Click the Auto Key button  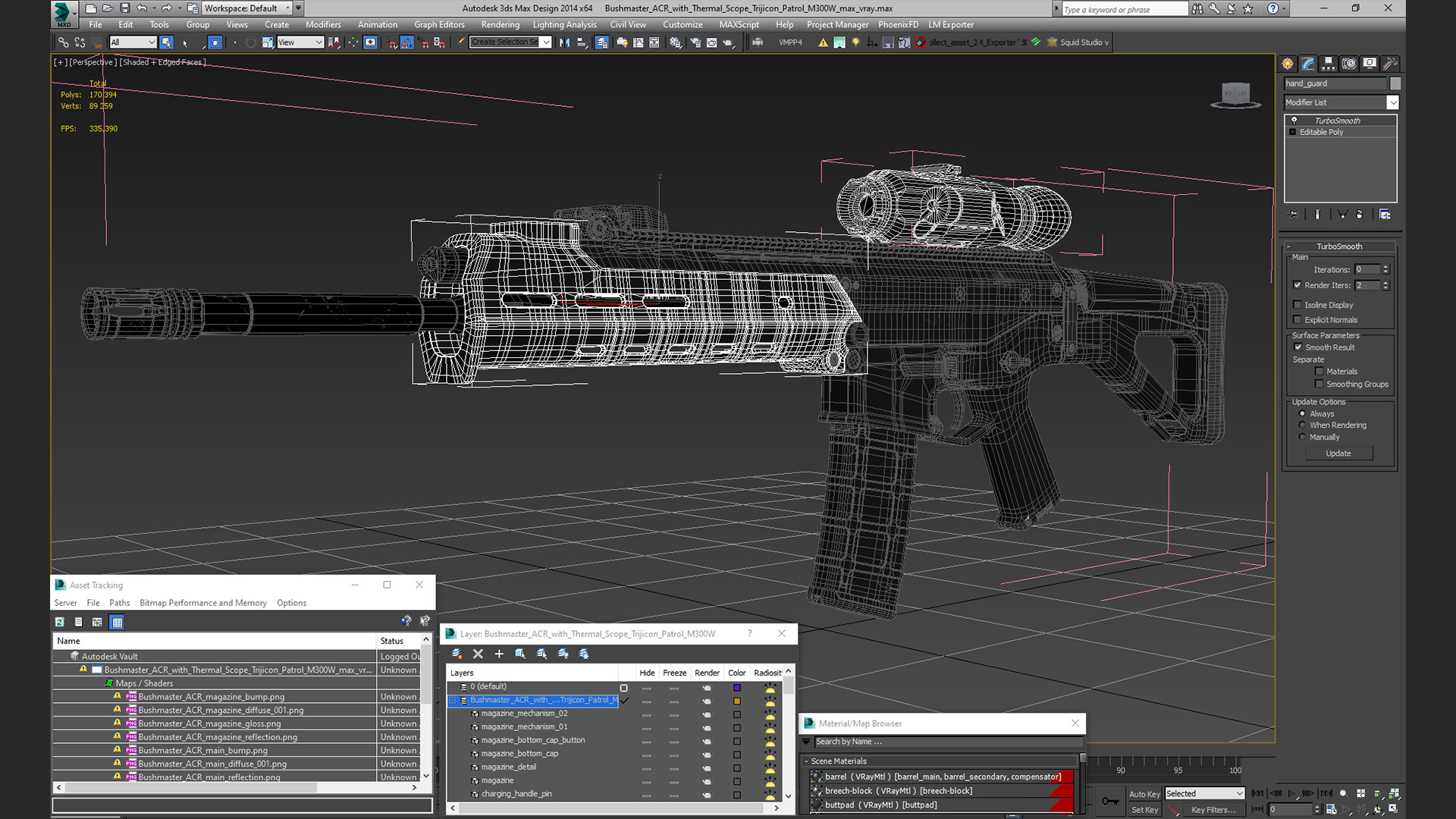[1144, 794]
